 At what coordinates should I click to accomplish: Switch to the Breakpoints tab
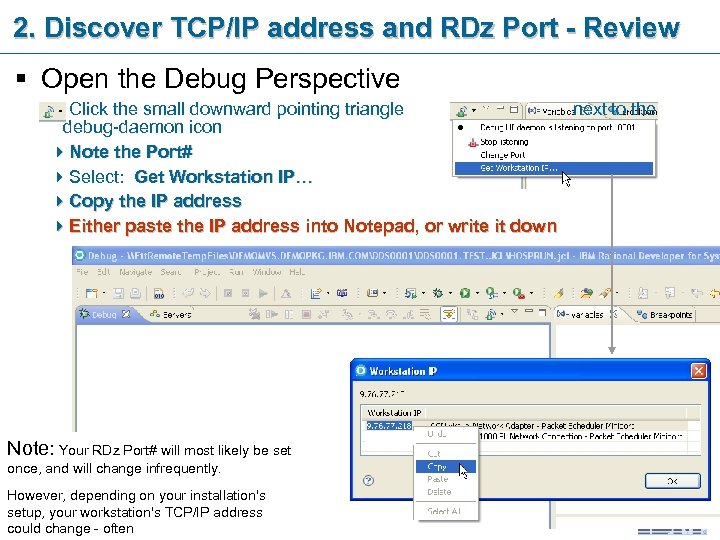pyautogui.click(x=664, y=315)
